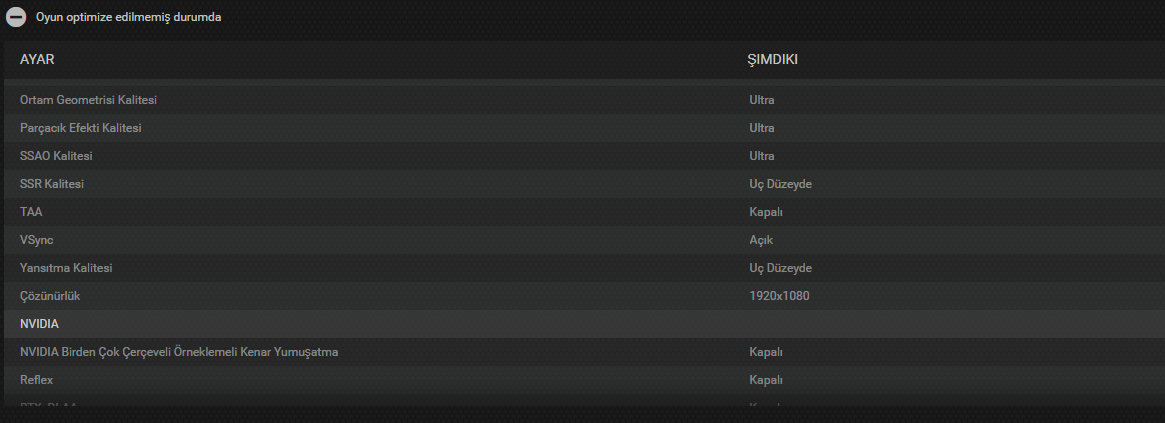Screen dimensions: 1165x423
Task: Select the Parçacık Efekti Kalitesi setting
Action: pyautogui.click(x=81, y=128)
